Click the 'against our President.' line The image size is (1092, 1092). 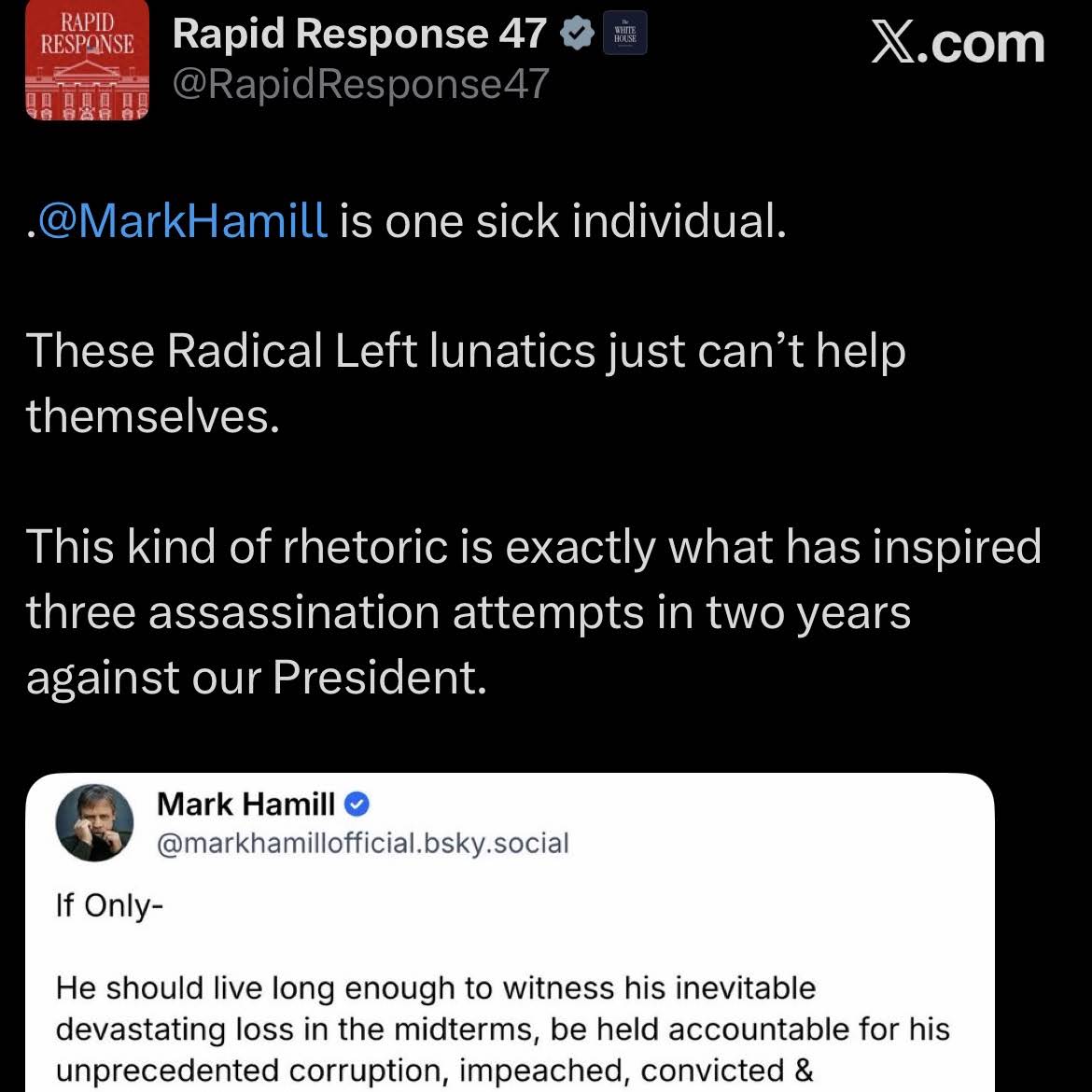point(257,678)
